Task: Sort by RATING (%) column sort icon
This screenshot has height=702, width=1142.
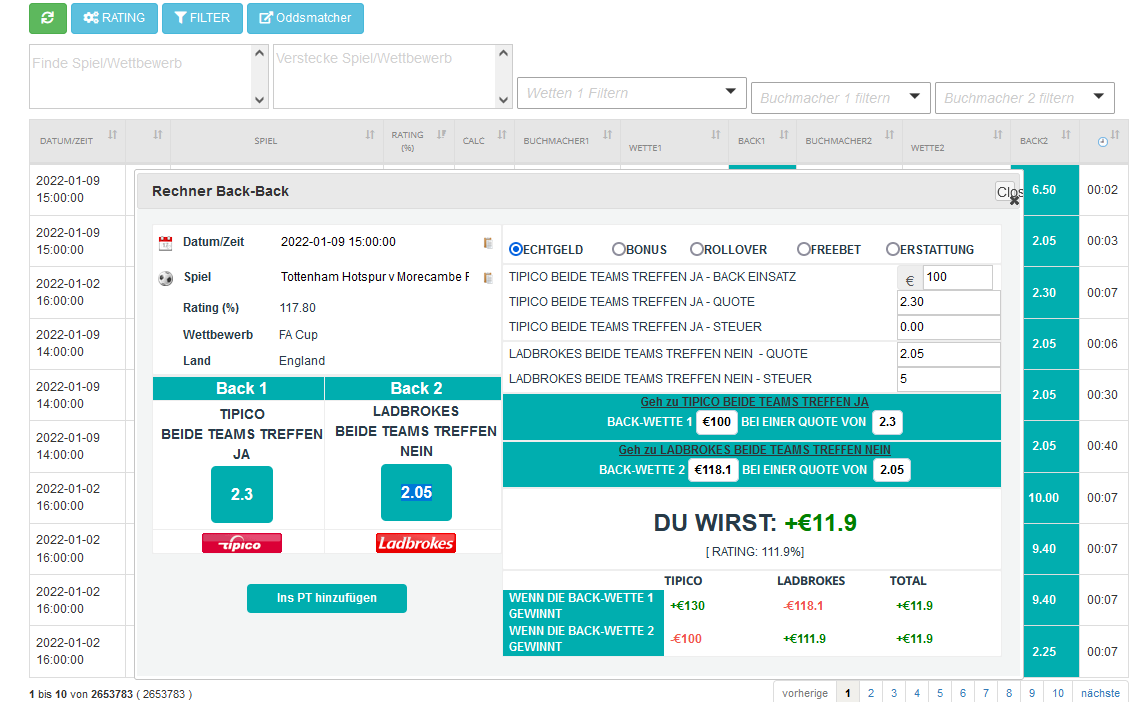Action: tap(441, 135)
